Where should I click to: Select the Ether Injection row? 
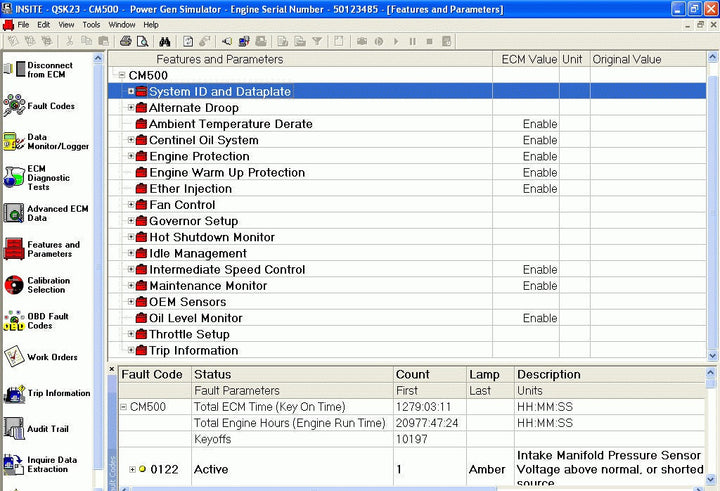[407, 188]
